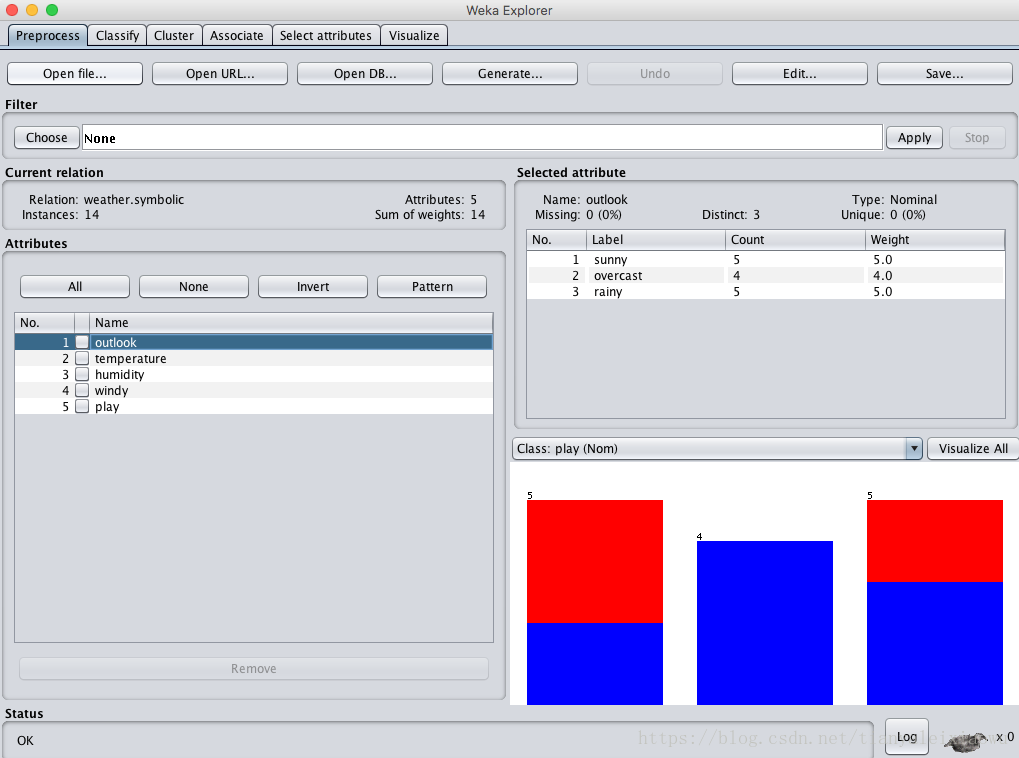
Task: Select All attributes button
Action: tap(75, 287)
